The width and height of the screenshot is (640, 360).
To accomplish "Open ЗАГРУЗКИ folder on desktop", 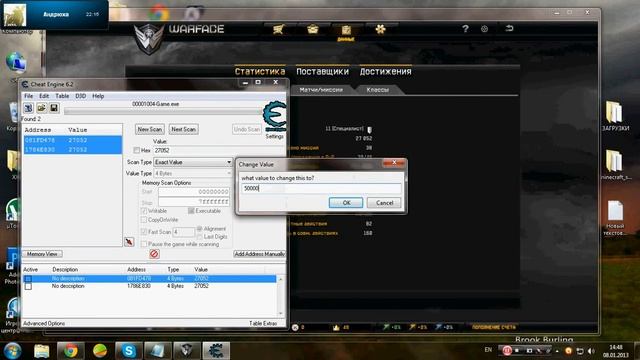I will point(615,116).
